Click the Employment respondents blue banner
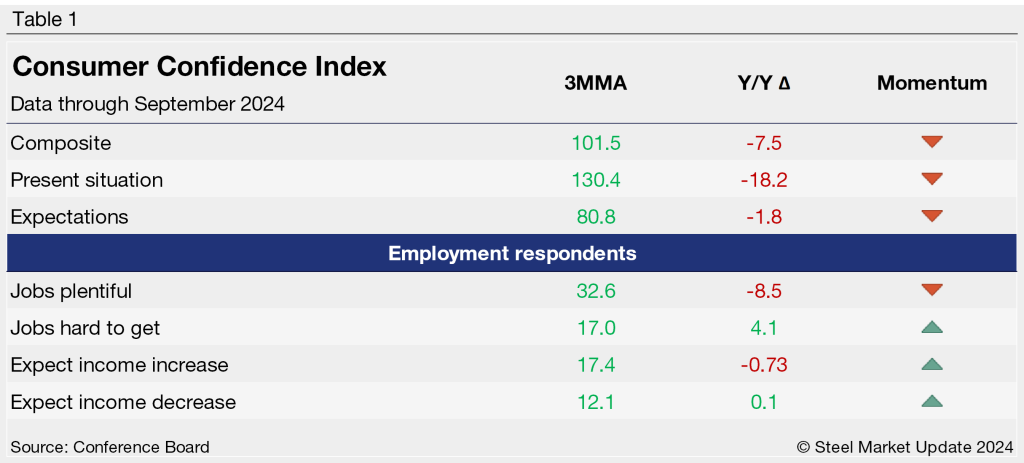1024x463 pixels. click(512, 254)
